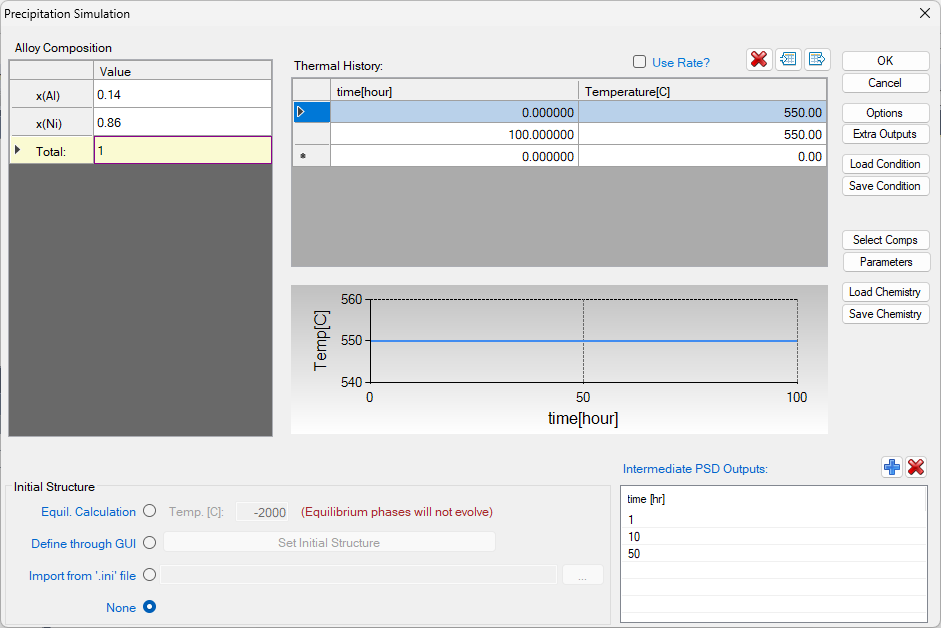941x628 pixels.
Task: Remove a PSD output with the red X
Action: 916,467
